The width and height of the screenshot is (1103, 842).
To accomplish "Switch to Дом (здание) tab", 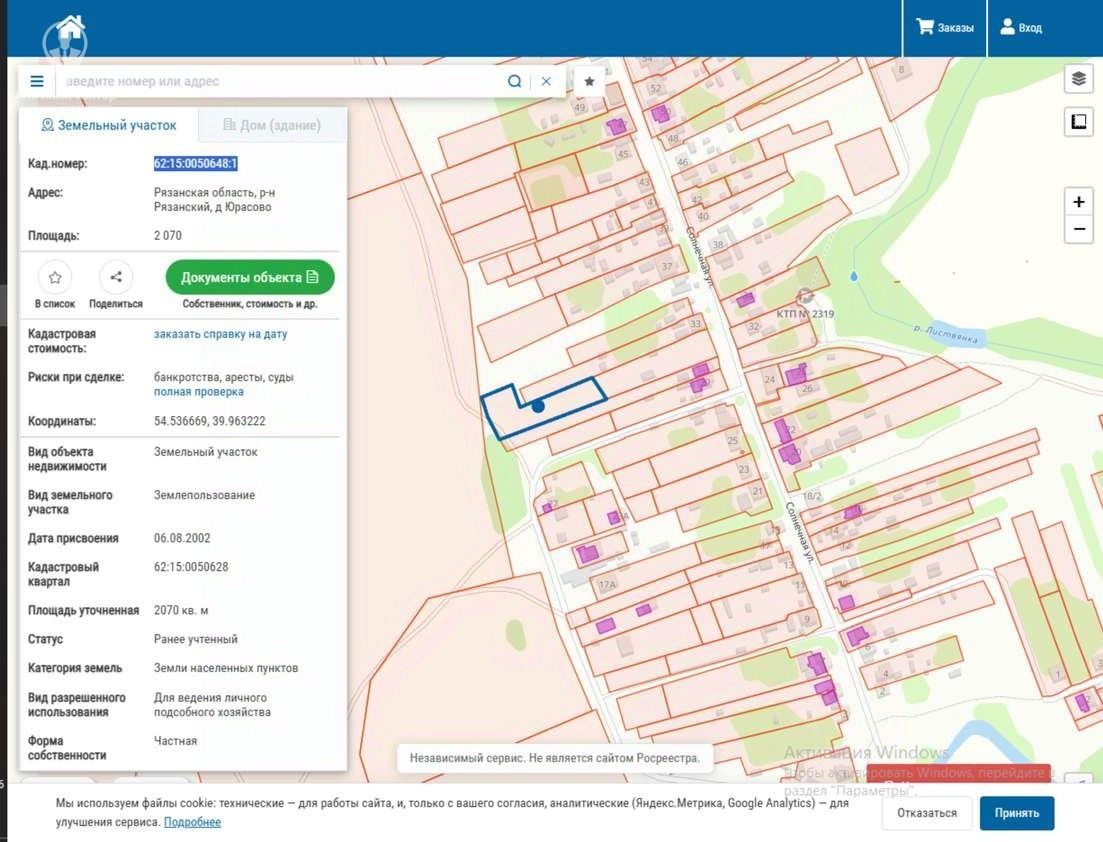I will click(272, 125).
